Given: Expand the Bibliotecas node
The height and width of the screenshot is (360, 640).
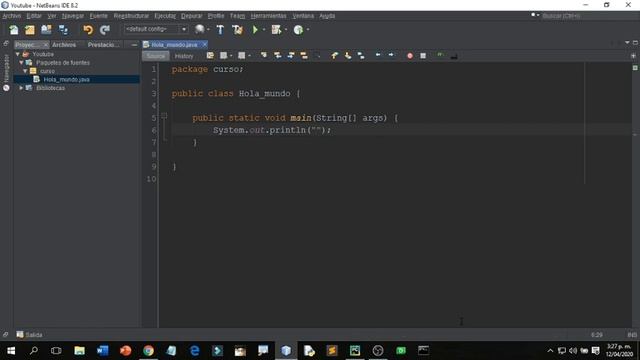Looking at the screenshot, I should tap(21, 88).
